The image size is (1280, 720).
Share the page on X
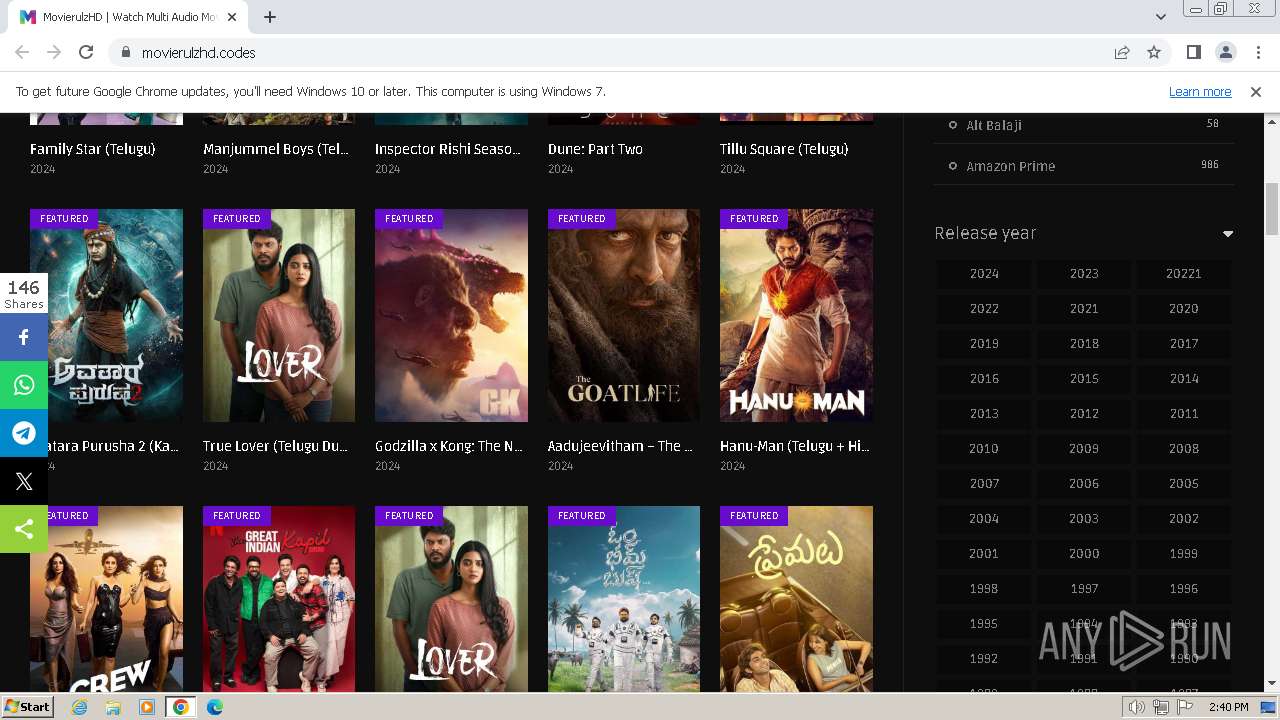click(24, 481)
